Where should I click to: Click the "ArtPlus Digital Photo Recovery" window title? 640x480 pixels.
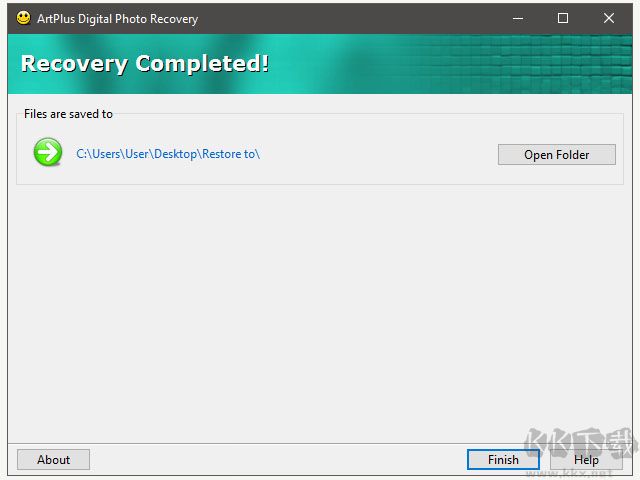coord(118,19)
